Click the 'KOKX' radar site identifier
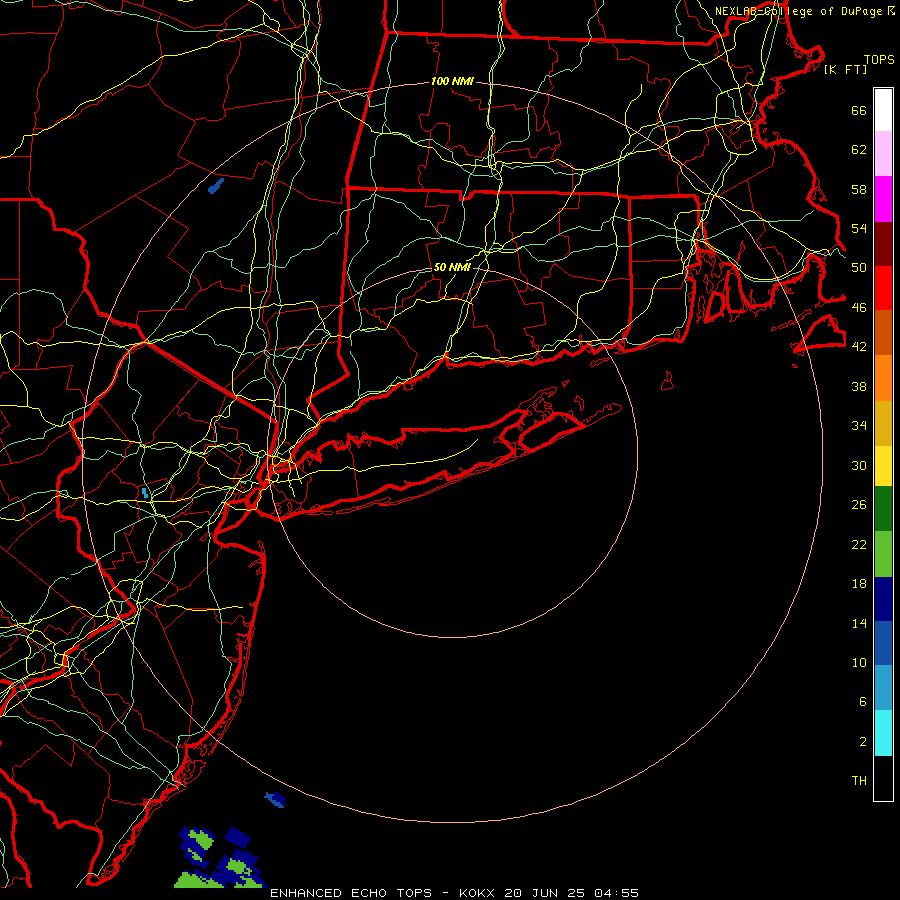 [x=478, y=893]
